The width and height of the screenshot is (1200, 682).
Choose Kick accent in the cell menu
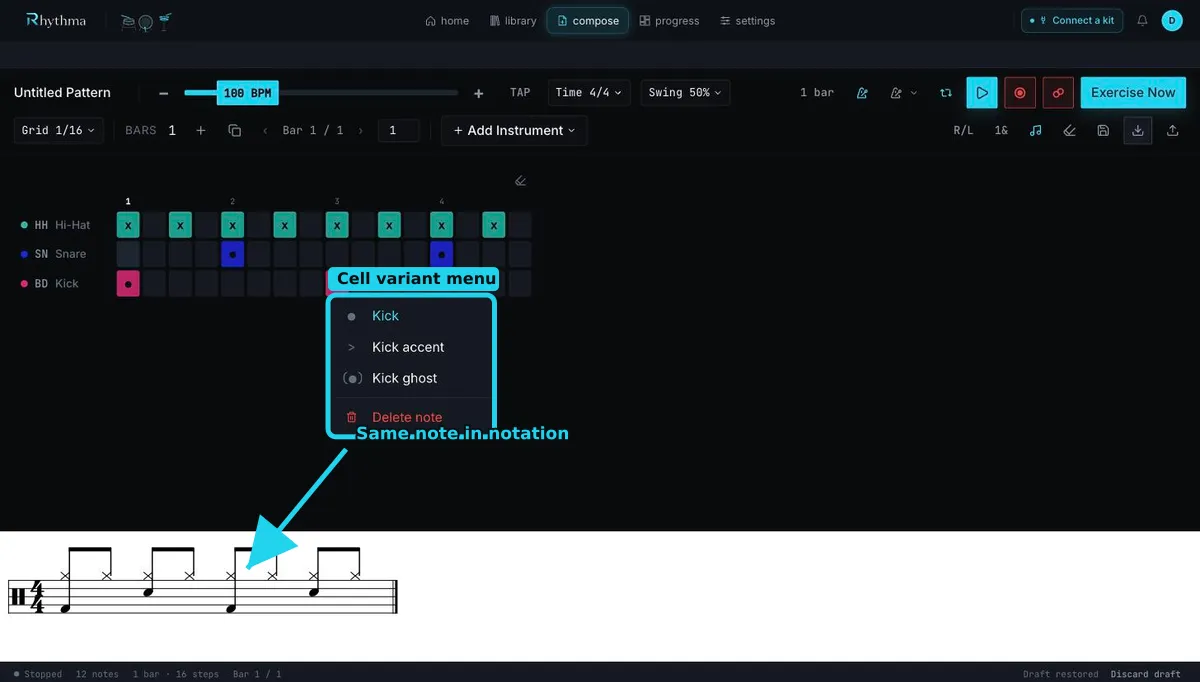411,347
